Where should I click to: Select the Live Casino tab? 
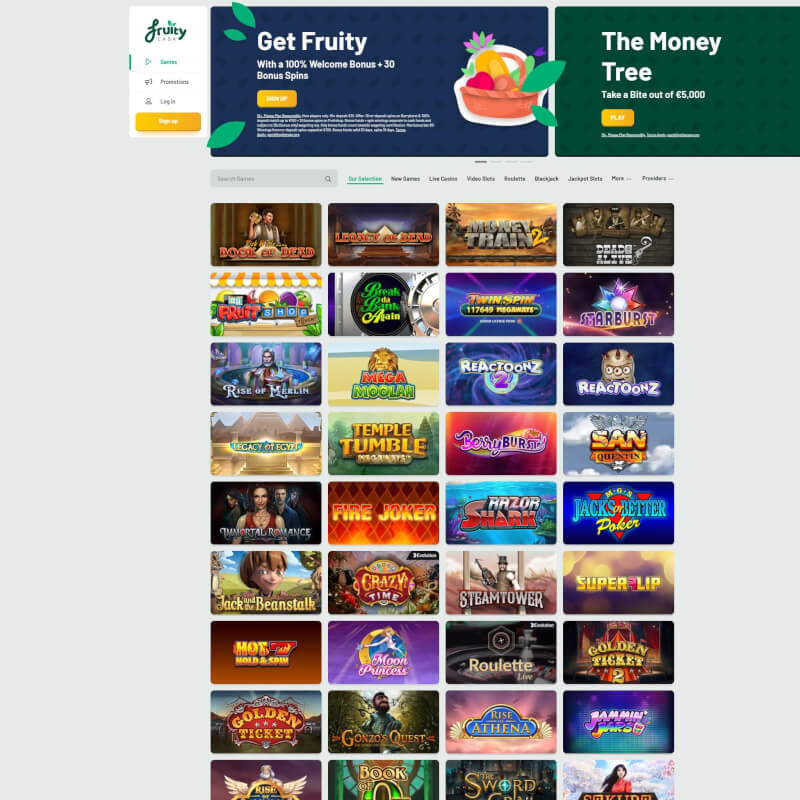443,179
